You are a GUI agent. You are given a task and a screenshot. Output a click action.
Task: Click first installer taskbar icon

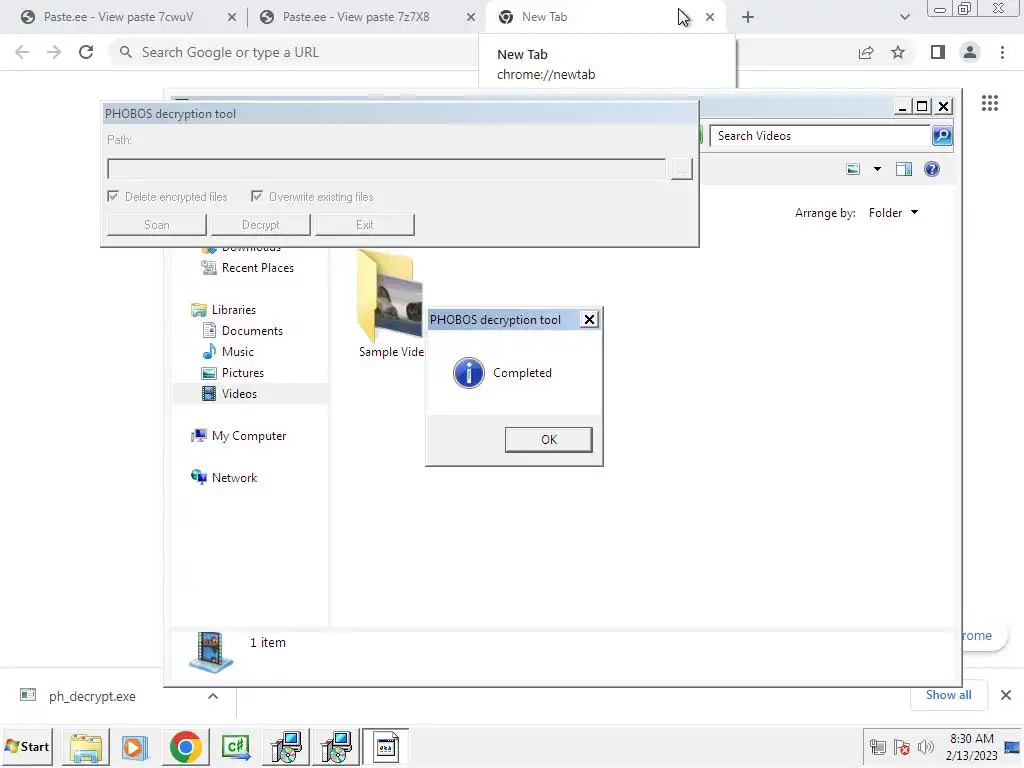286,747
